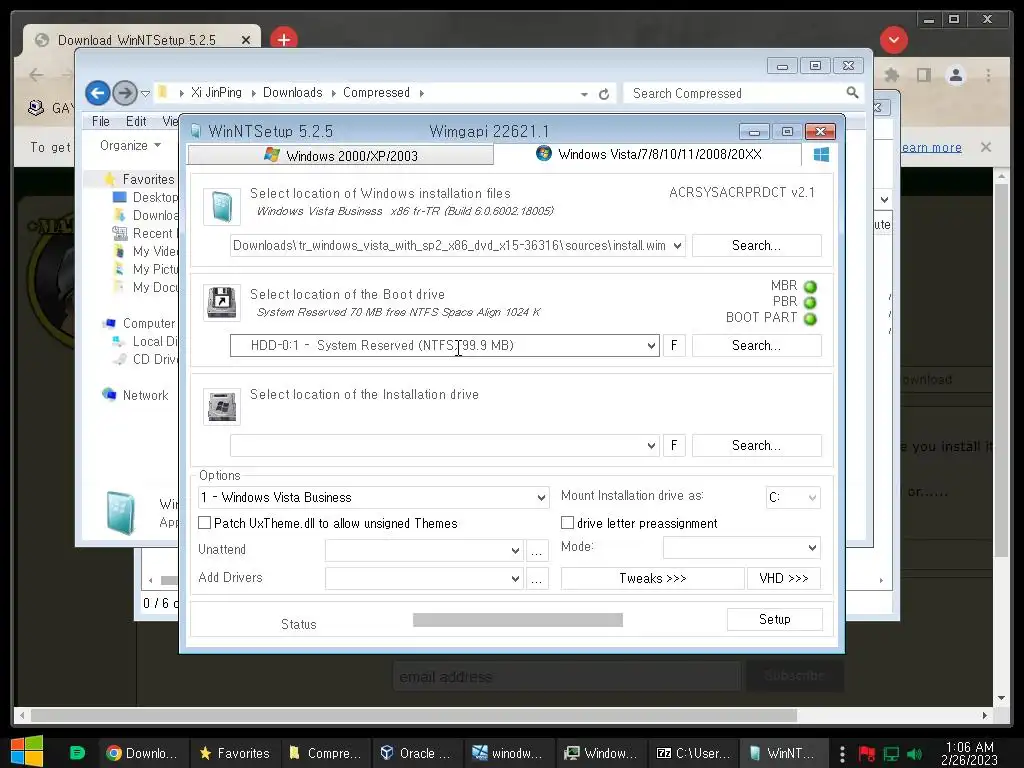Browse for Add Drivers ellipsis button
This screenshot has width=1024, height=768.
(536, 579)
